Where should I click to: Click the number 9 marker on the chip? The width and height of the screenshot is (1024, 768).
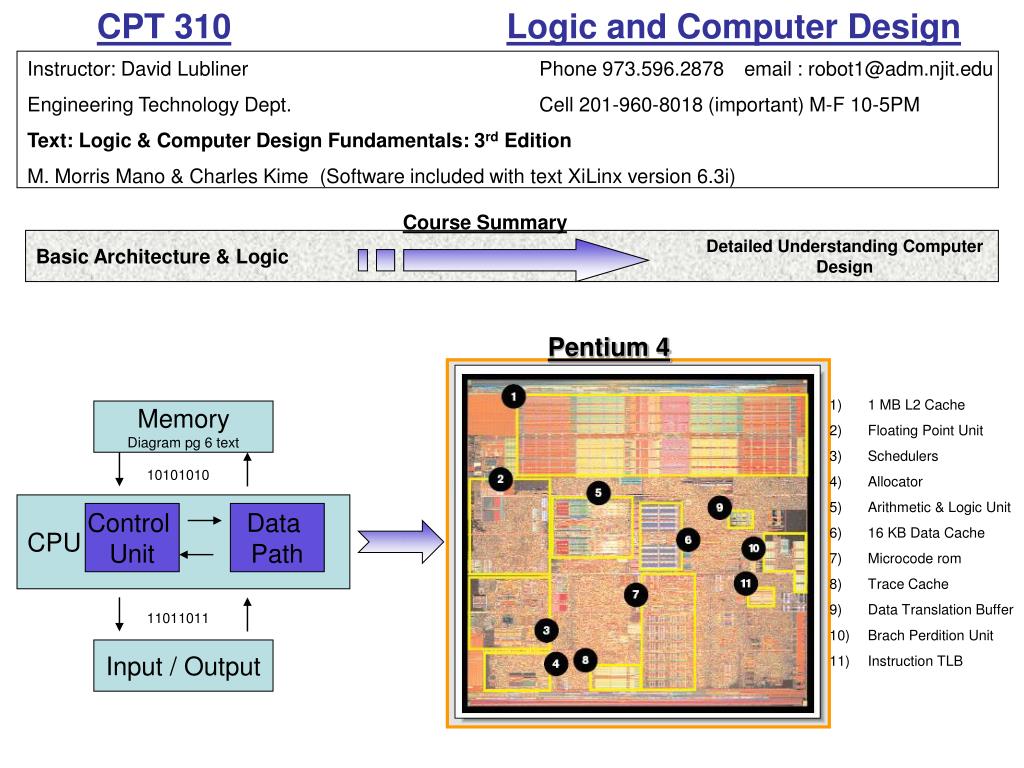pos(720,507)
